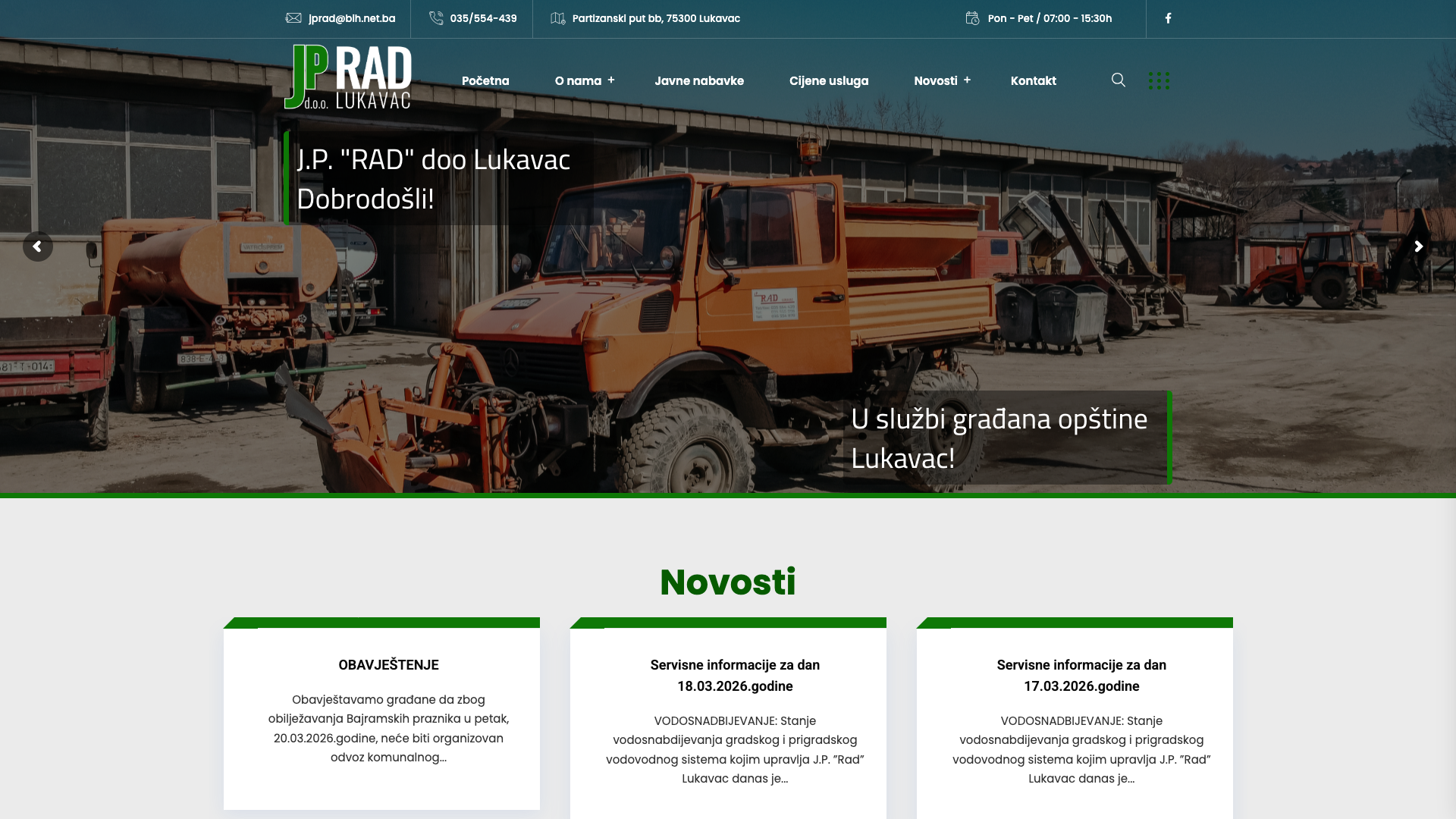Expand the Novosti plus submenu
This screenshot has height=819, width=1456.
point(968,80)
